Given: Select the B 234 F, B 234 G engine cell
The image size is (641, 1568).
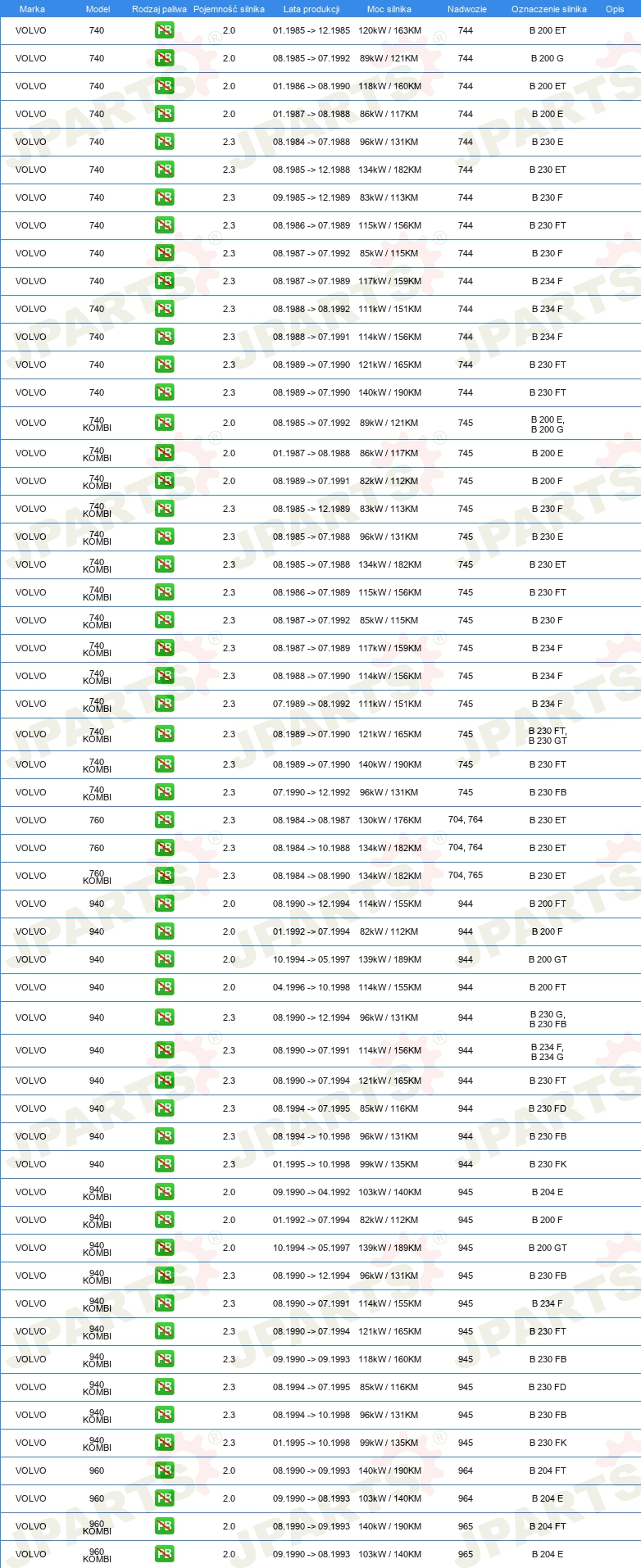Looking at the screenshot, I should tap(548, 1052).
